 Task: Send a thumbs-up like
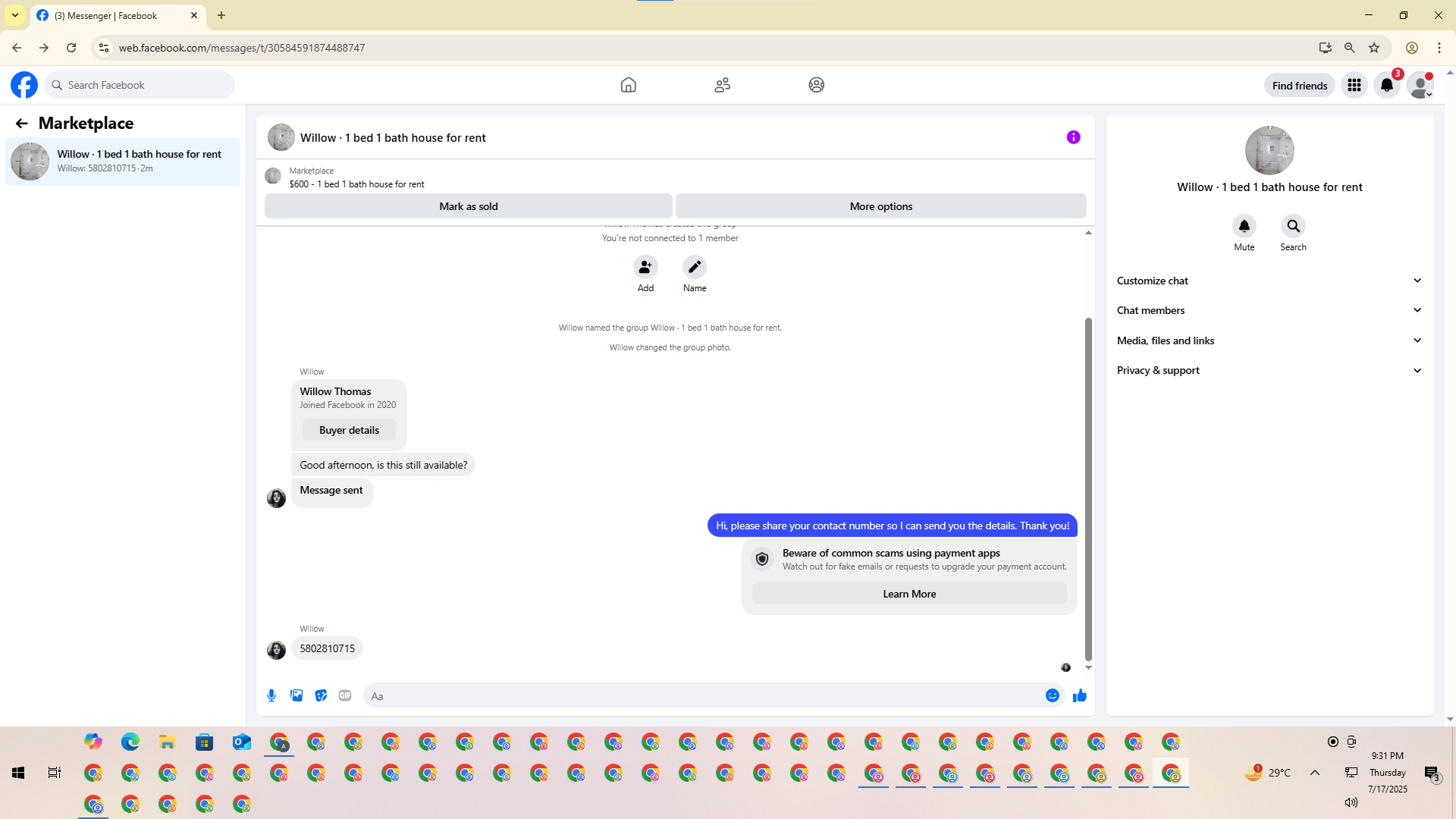click(1080, 695)
